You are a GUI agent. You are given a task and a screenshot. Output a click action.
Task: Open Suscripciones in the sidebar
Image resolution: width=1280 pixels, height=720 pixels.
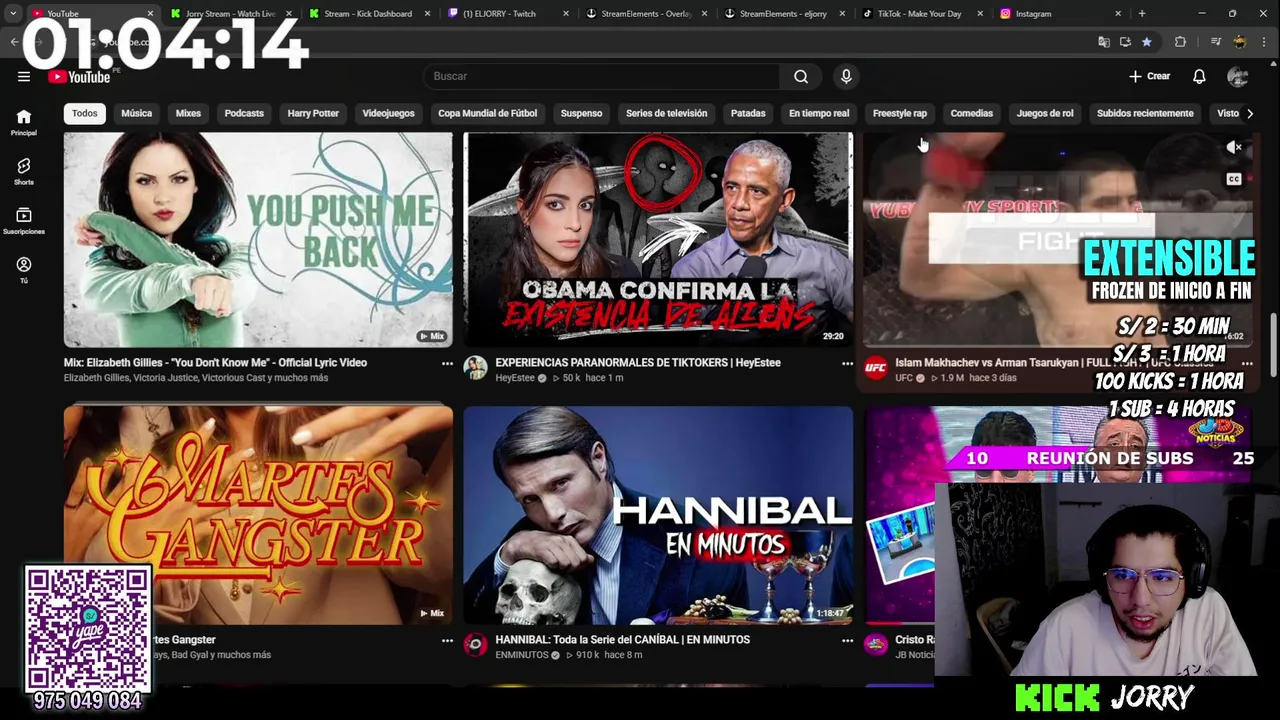(24, 221)
